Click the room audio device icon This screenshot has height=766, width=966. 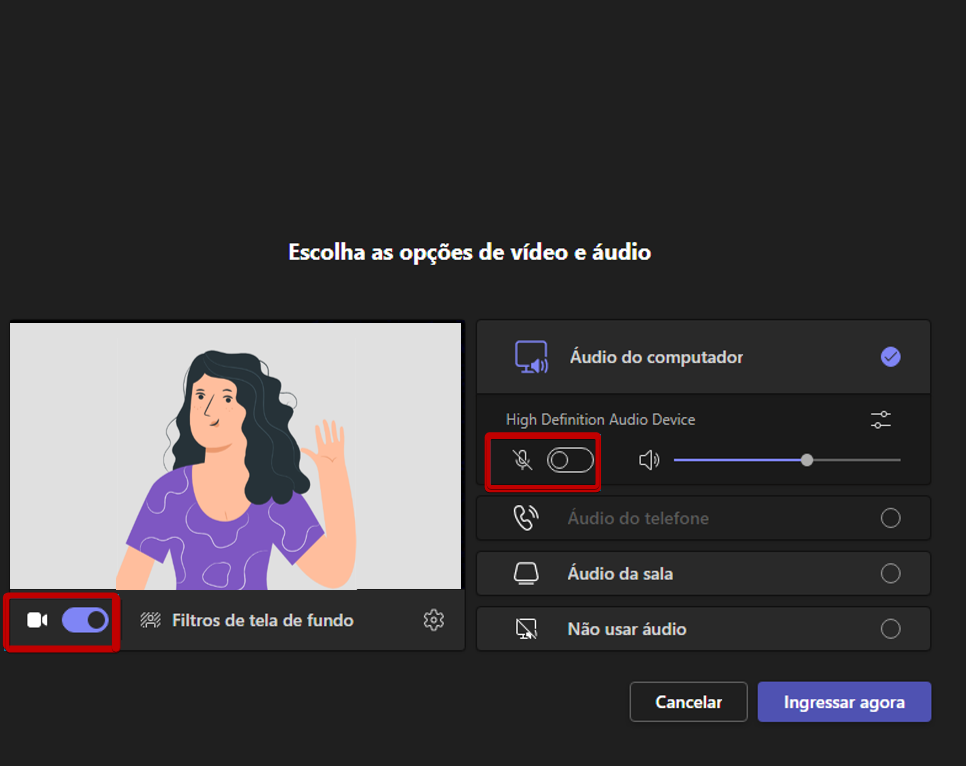525,574
